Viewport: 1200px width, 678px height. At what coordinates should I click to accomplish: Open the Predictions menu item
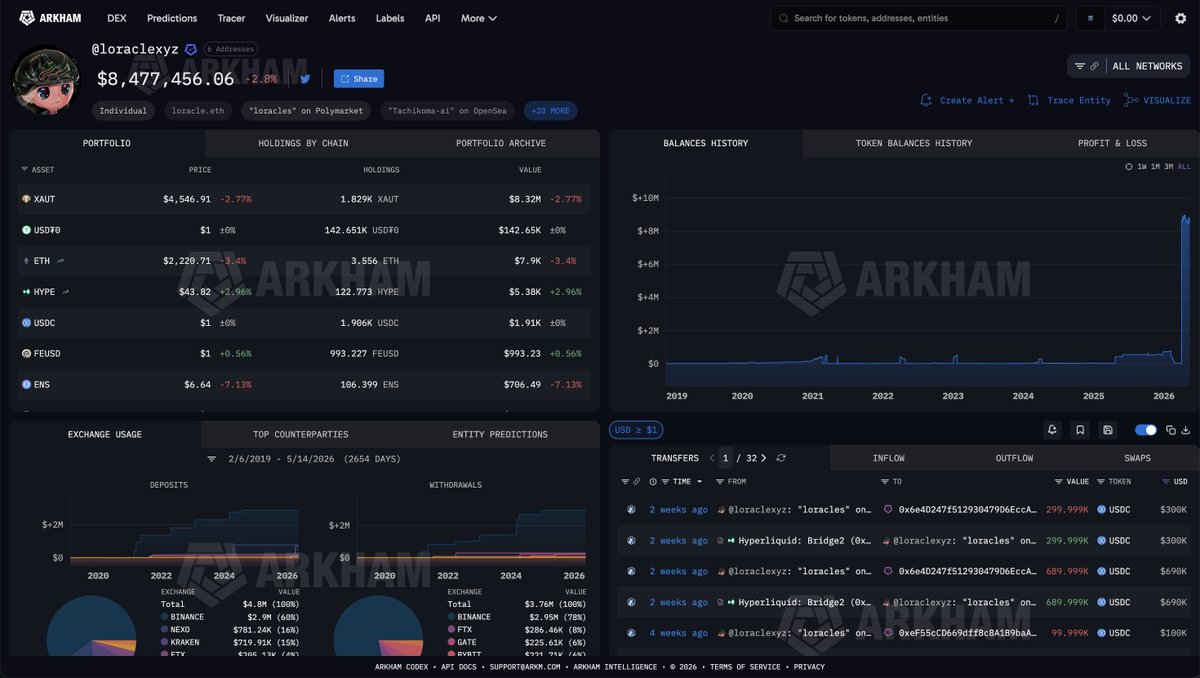[x=172, y=18]
